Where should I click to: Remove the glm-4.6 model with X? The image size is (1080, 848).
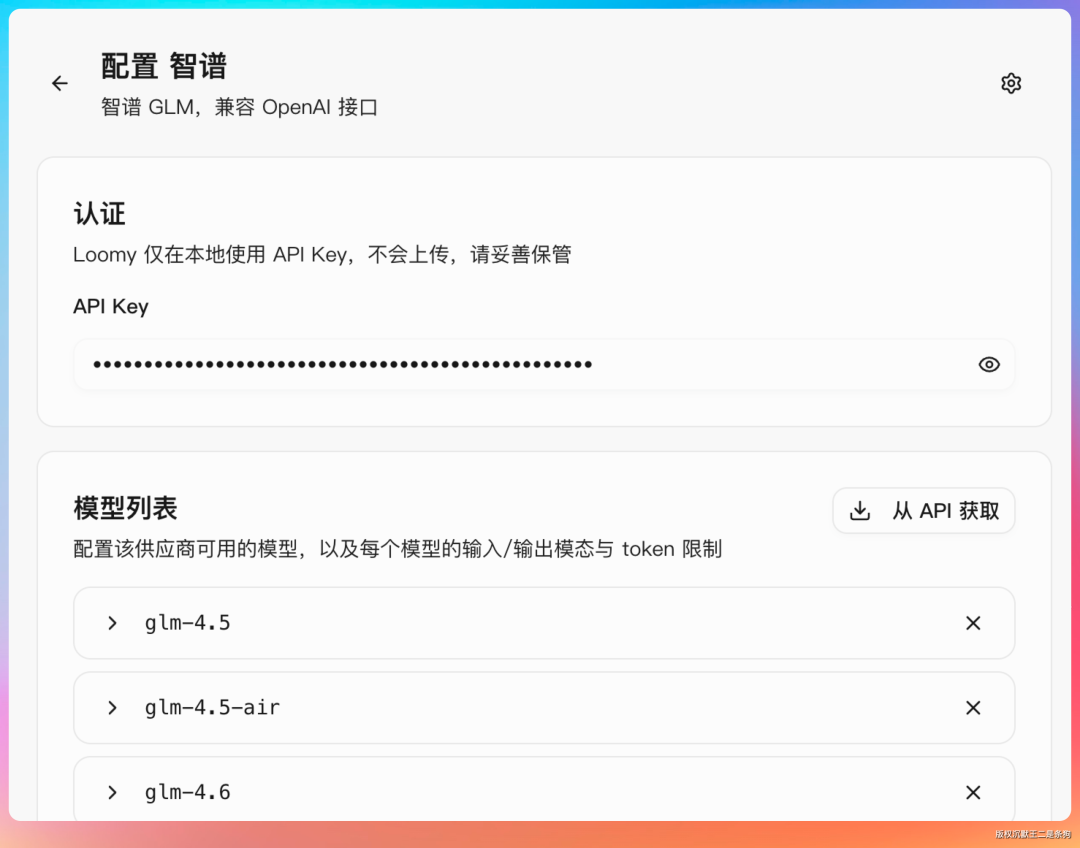[x=973, y=792]
